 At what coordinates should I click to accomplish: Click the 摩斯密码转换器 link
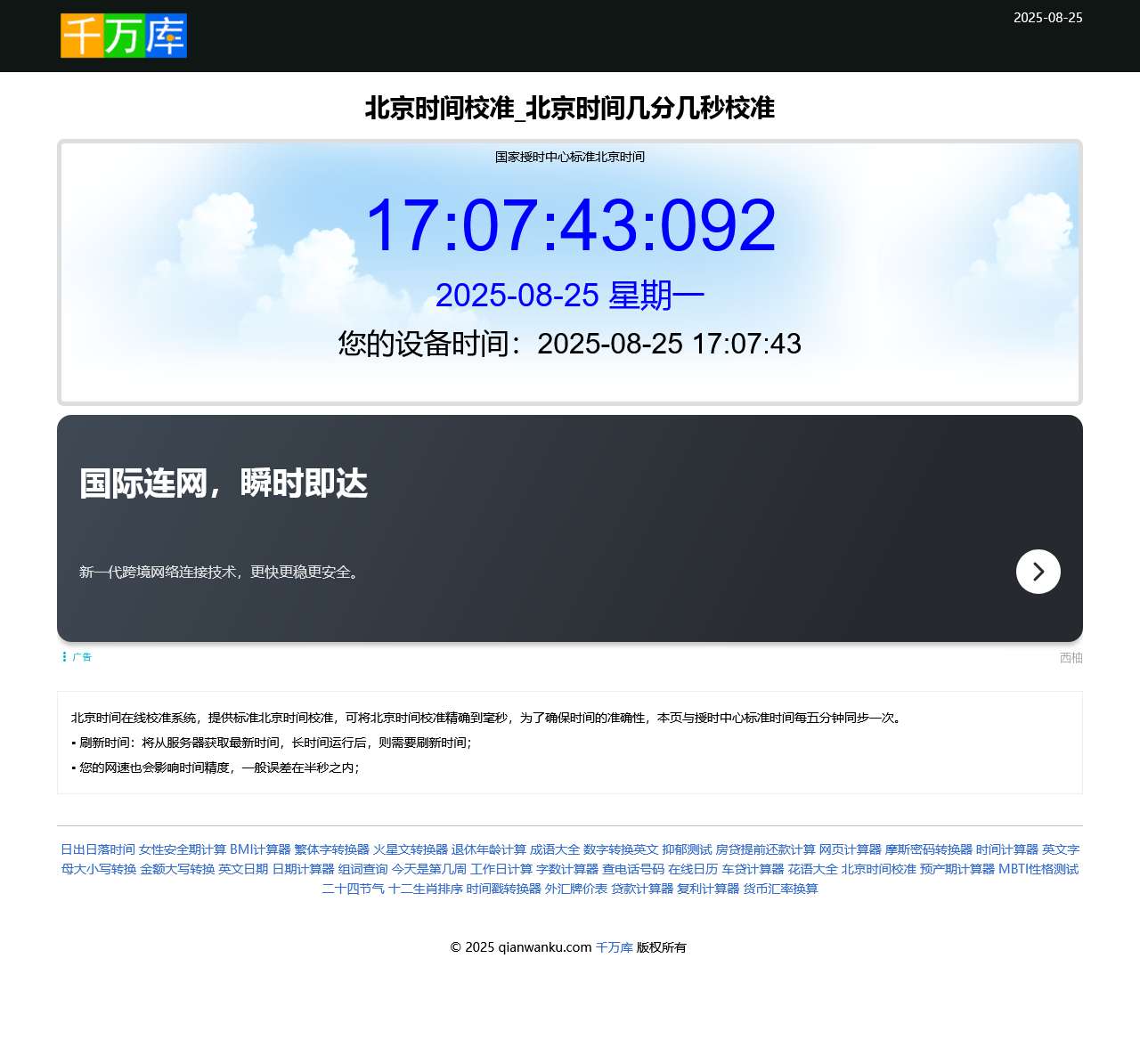928,849
